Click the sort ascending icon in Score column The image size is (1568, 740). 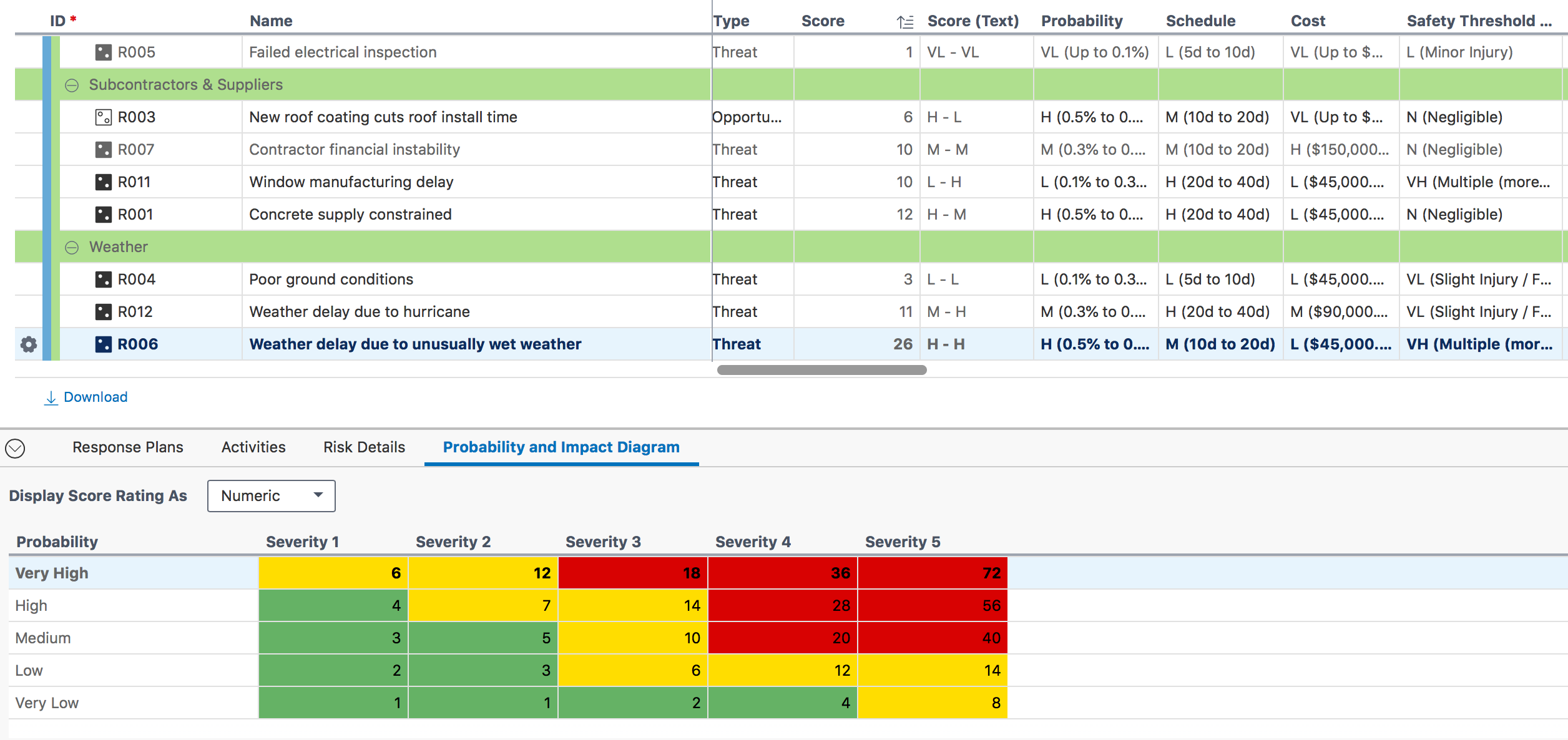[x=904, y=22]
